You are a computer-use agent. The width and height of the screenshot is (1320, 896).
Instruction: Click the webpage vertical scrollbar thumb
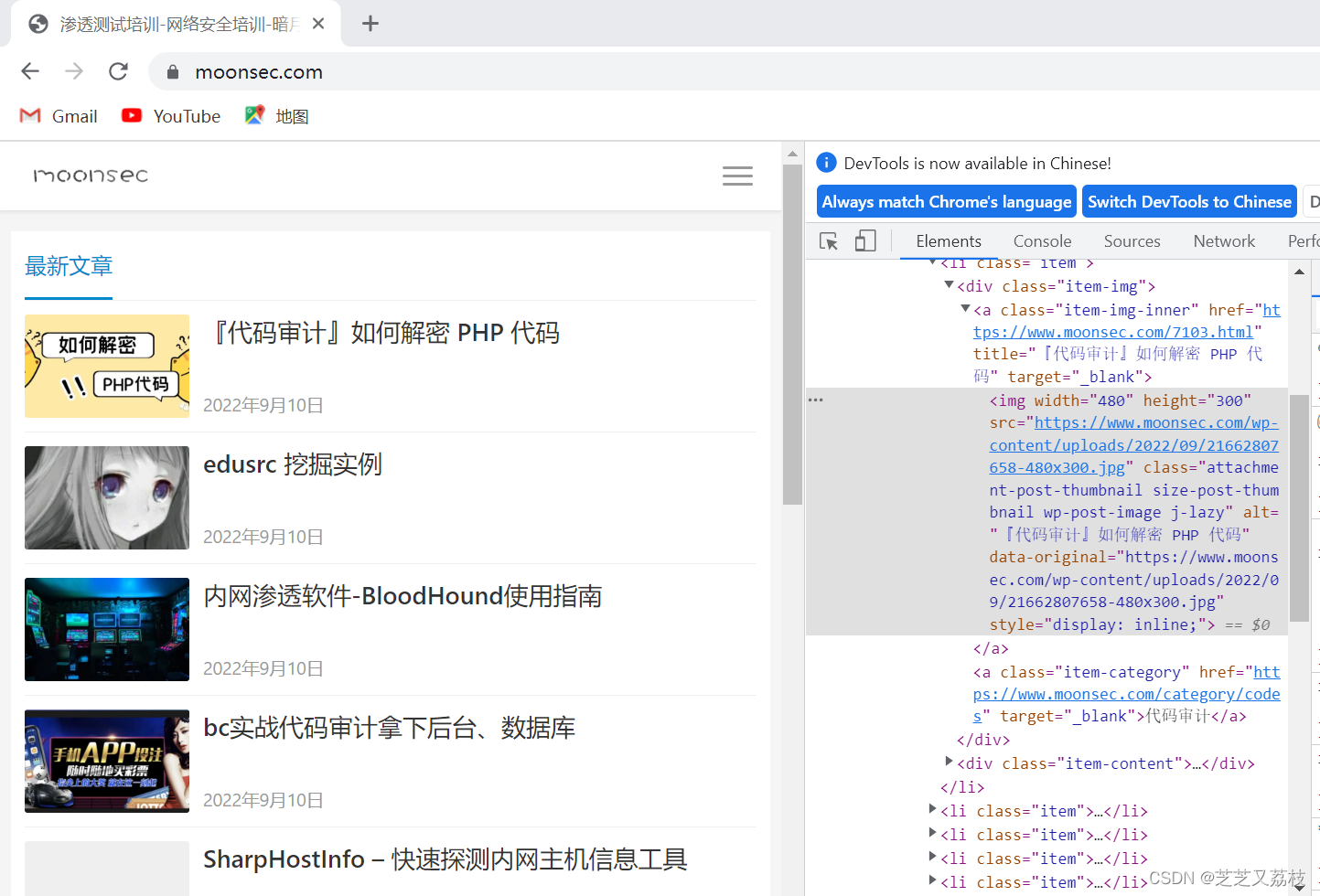tap(792, 335)
